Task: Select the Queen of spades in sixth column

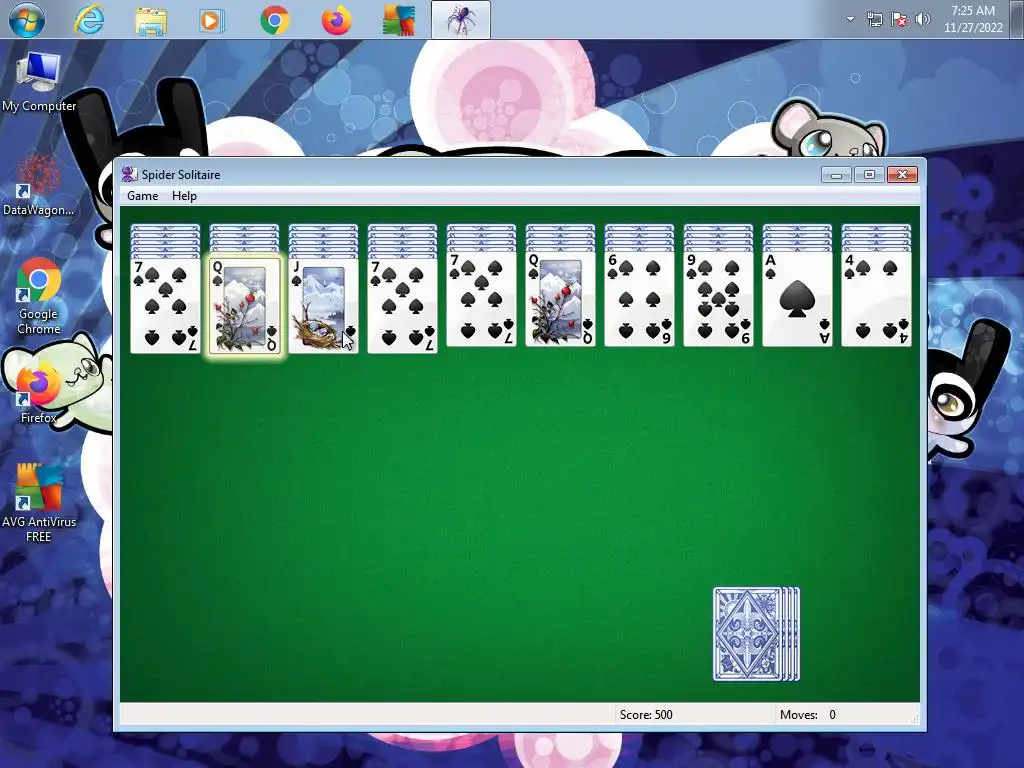Action: [x=560, y=299]
